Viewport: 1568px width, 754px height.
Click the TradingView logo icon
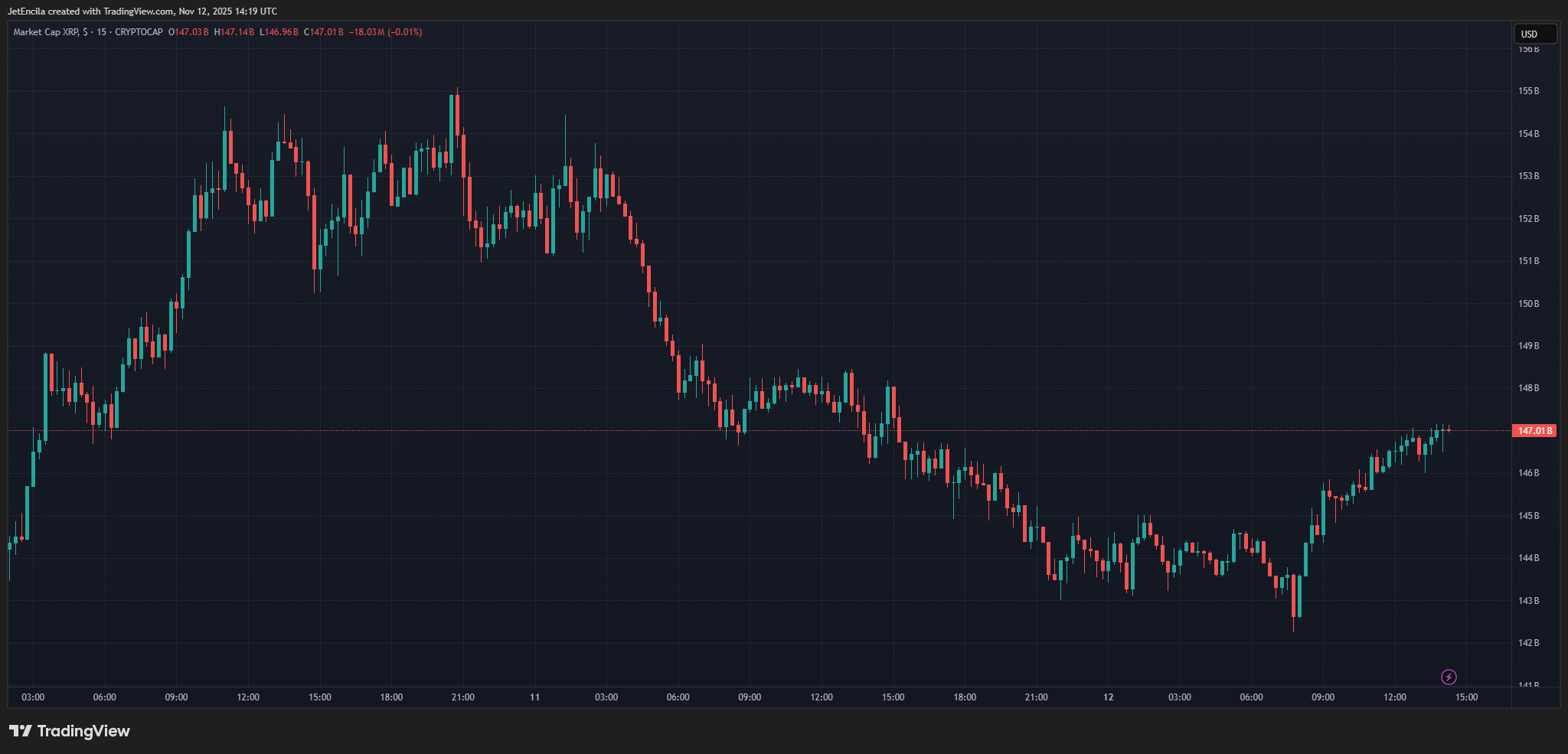[x=21, y=731]
